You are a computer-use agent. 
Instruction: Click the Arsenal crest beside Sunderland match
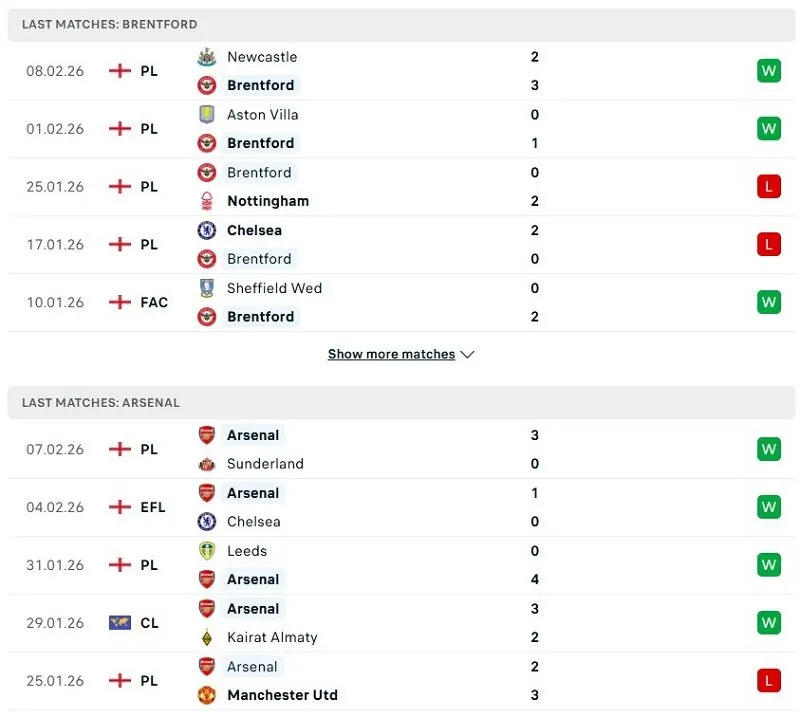207,435
